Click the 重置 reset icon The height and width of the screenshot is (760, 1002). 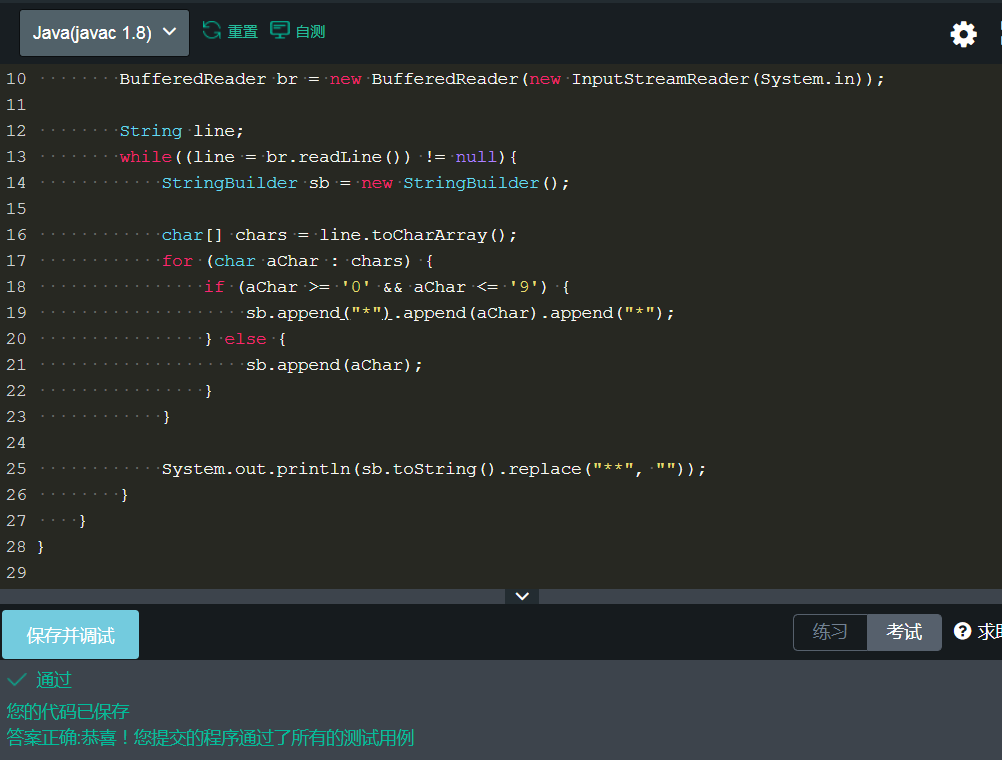tap(212, 30)
